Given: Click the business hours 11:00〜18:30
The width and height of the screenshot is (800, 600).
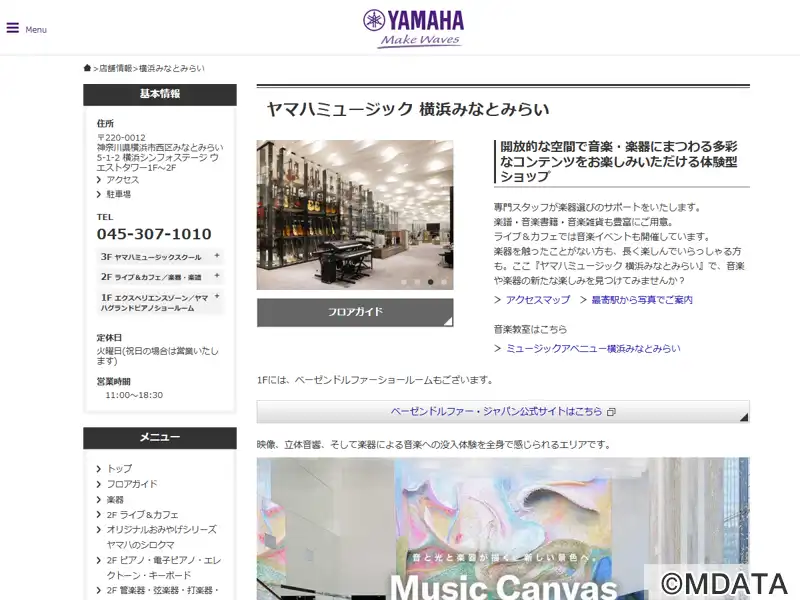Looking at the screenshot, I should coord(134,395).
